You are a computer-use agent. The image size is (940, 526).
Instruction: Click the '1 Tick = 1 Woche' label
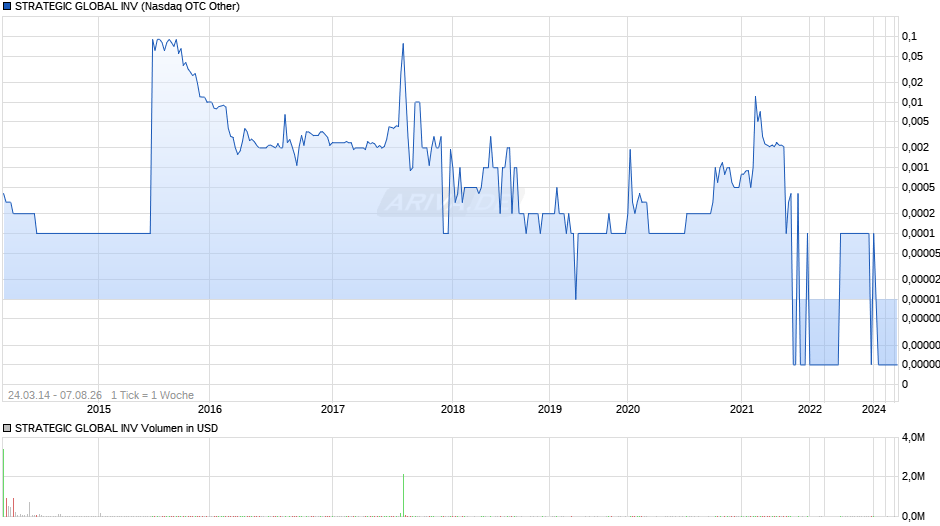[x=152, y=395]
